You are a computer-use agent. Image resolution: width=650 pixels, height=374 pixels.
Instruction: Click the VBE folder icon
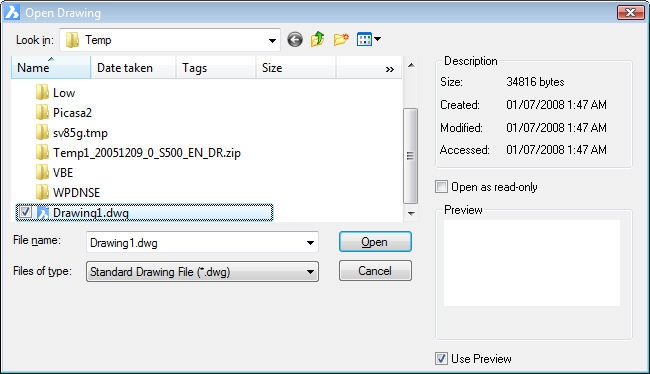(x=42, y=172)
